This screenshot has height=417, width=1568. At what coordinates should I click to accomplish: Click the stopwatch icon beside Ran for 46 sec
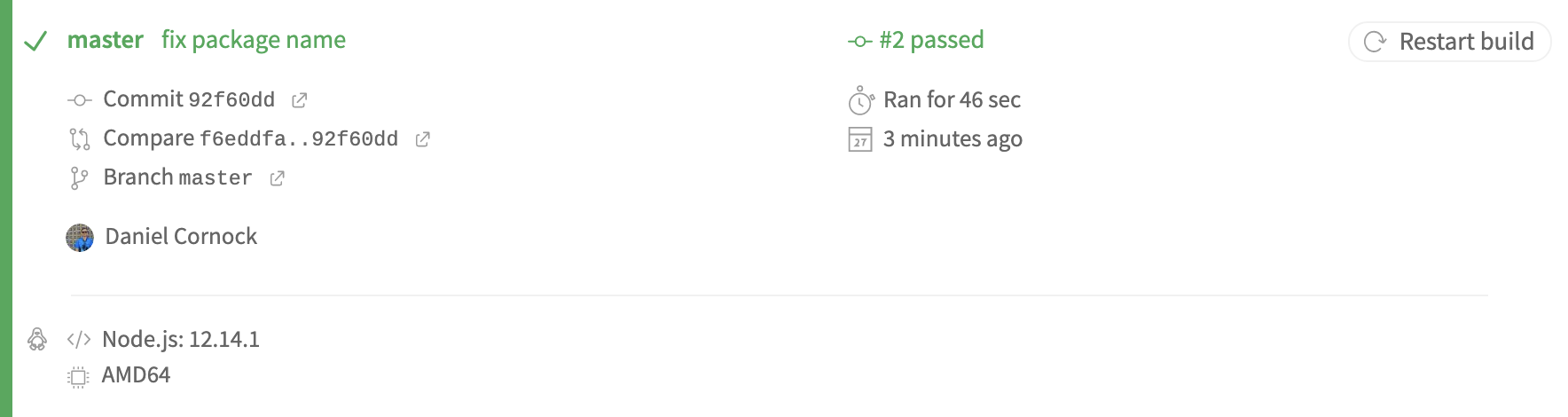[861, 100]
